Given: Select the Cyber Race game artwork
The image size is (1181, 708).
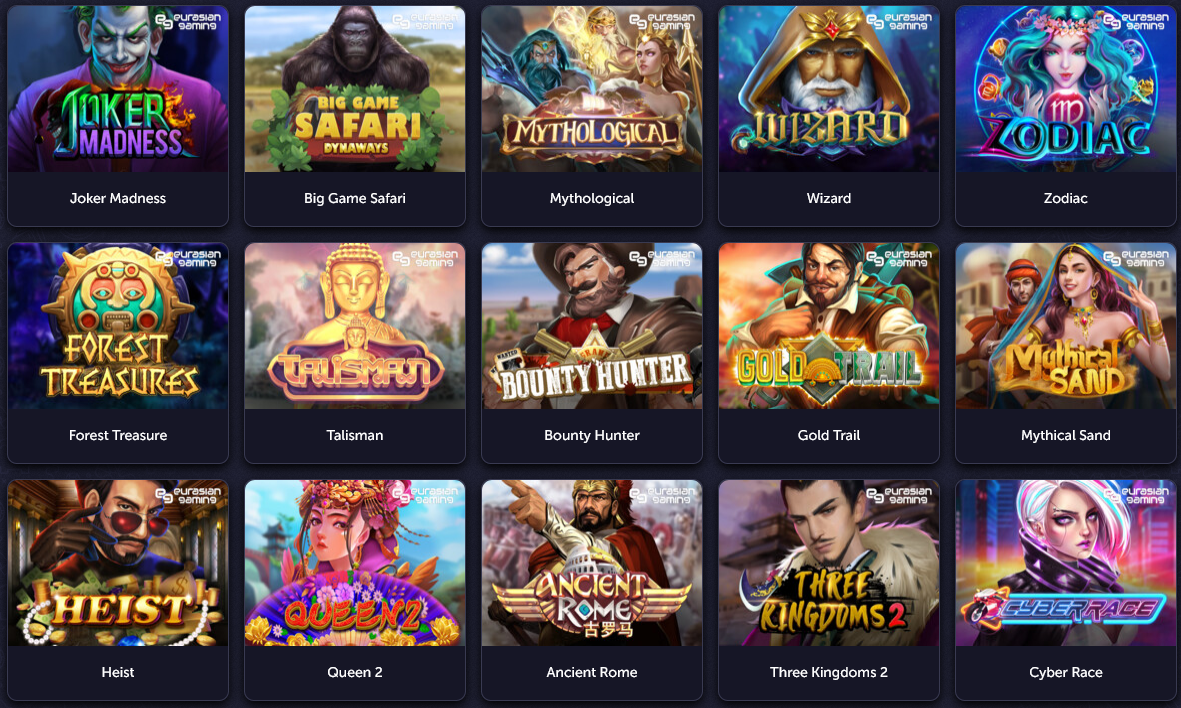Looking at the screenshot, I should pos(1066,563).
